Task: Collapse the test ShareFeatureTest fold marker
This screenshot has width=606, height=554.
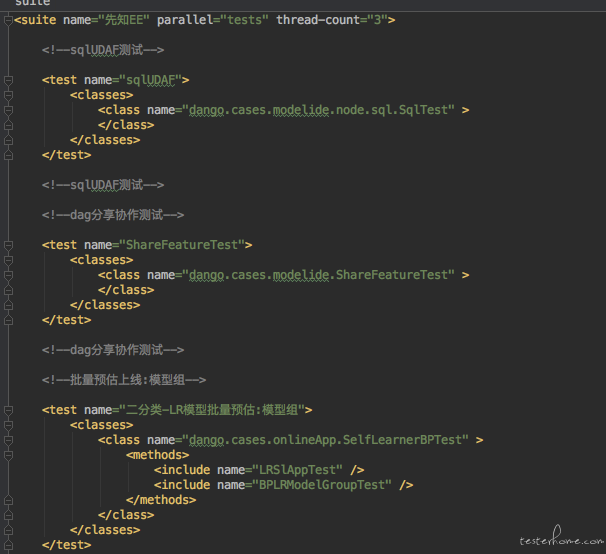Action: point(8,245)
